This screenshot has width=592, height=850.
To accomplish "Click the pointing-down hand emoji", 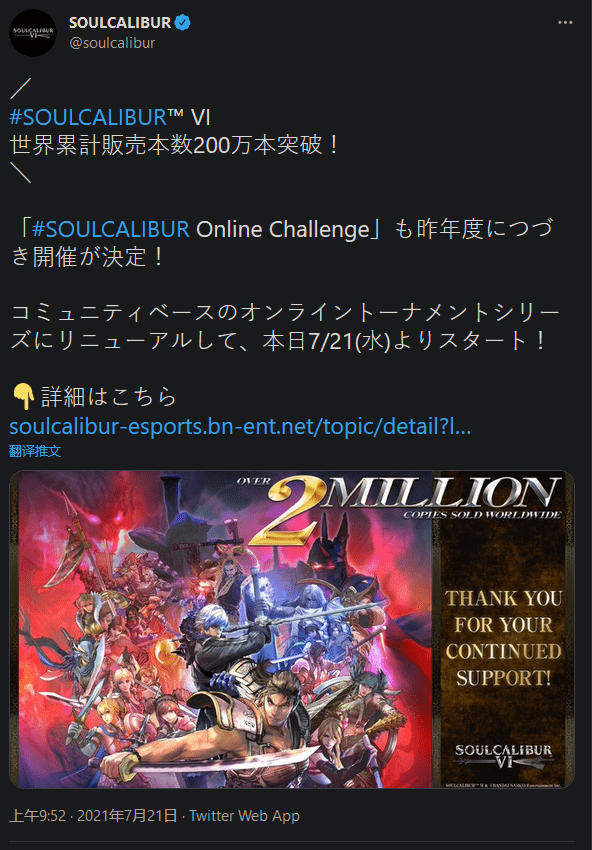I will pyautogui.click(x=23, y=398).
